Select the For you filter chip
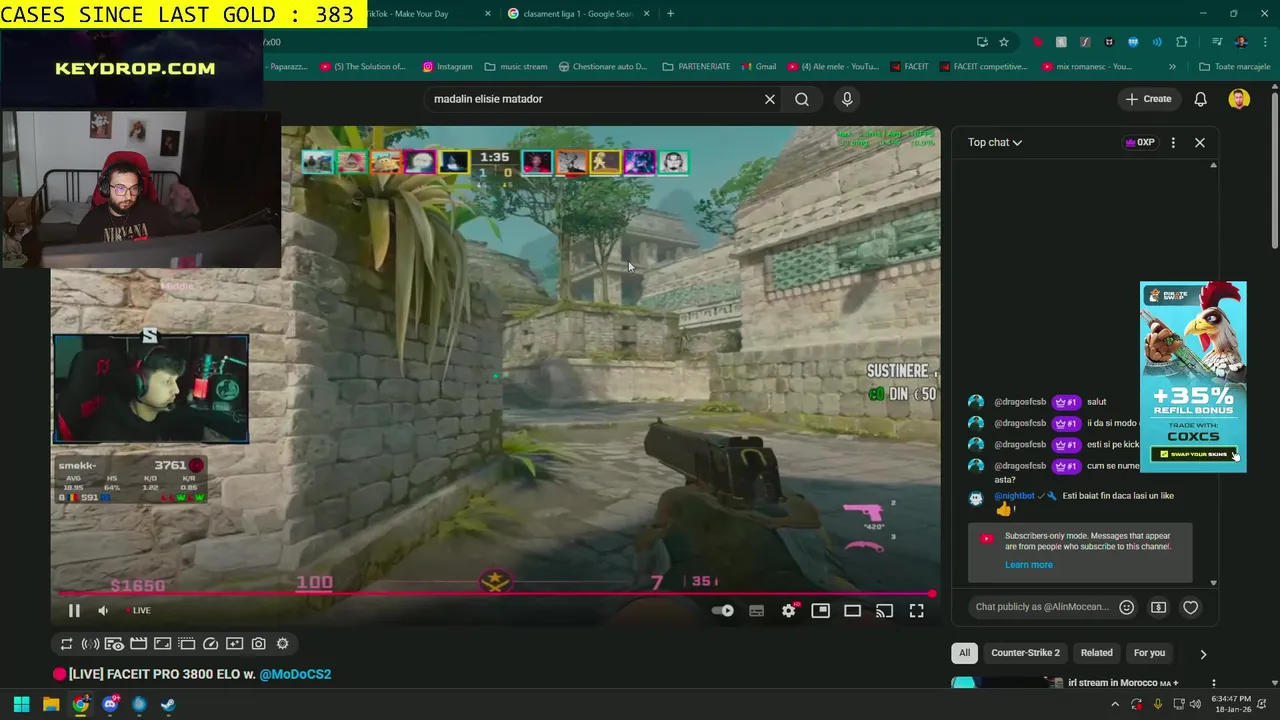Image resolution: width=1280 pixels, height=720 pixels. (x=1149, y=653)
